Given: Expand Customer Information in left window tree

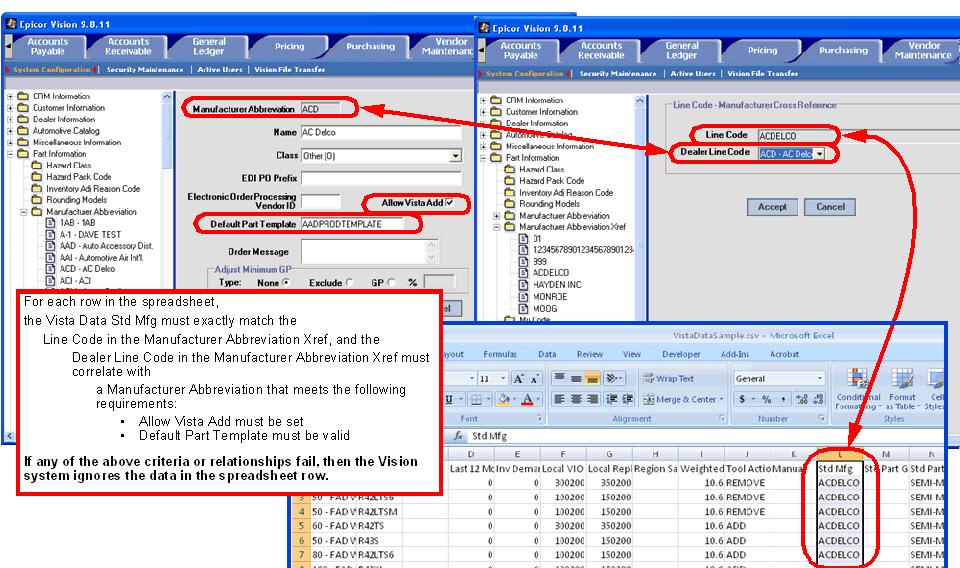Looking at the screenshot, I should [10, 108].
